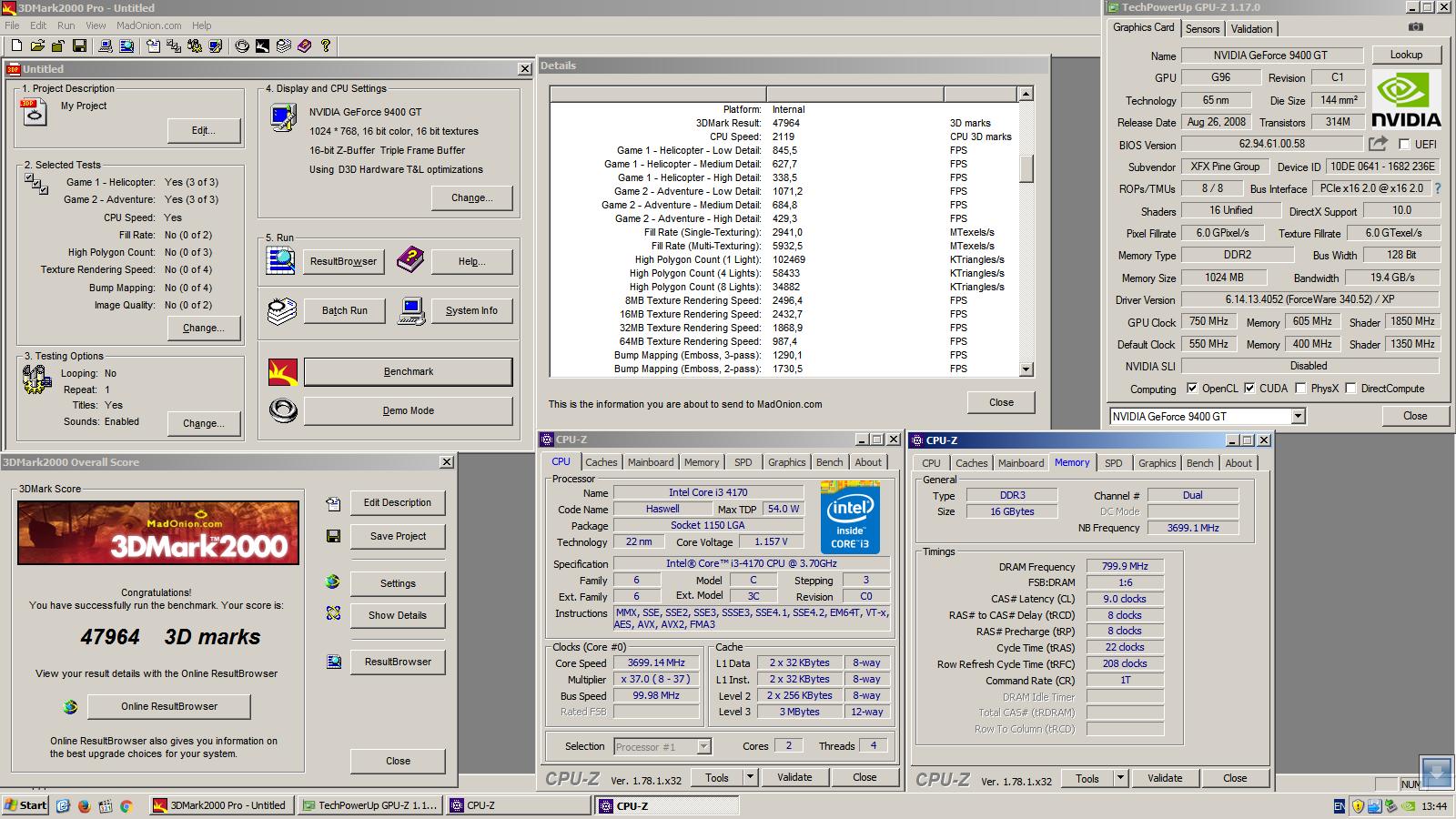This screenshot has height=819, width=1456.
Task: Click the NVIDIA tray icon in taskbar
Action: [x=1408, y=806]
